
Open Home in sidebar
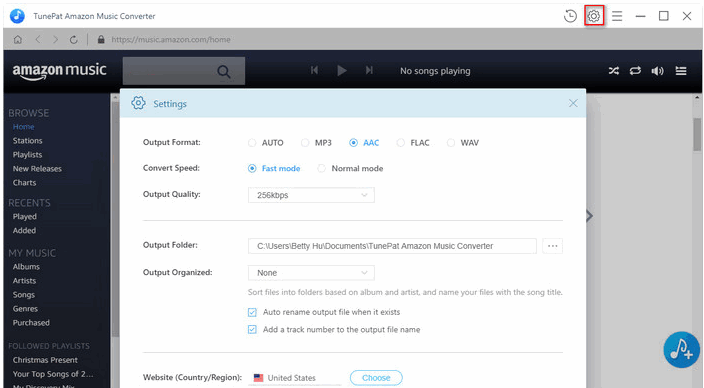click(x=23, y=127)
